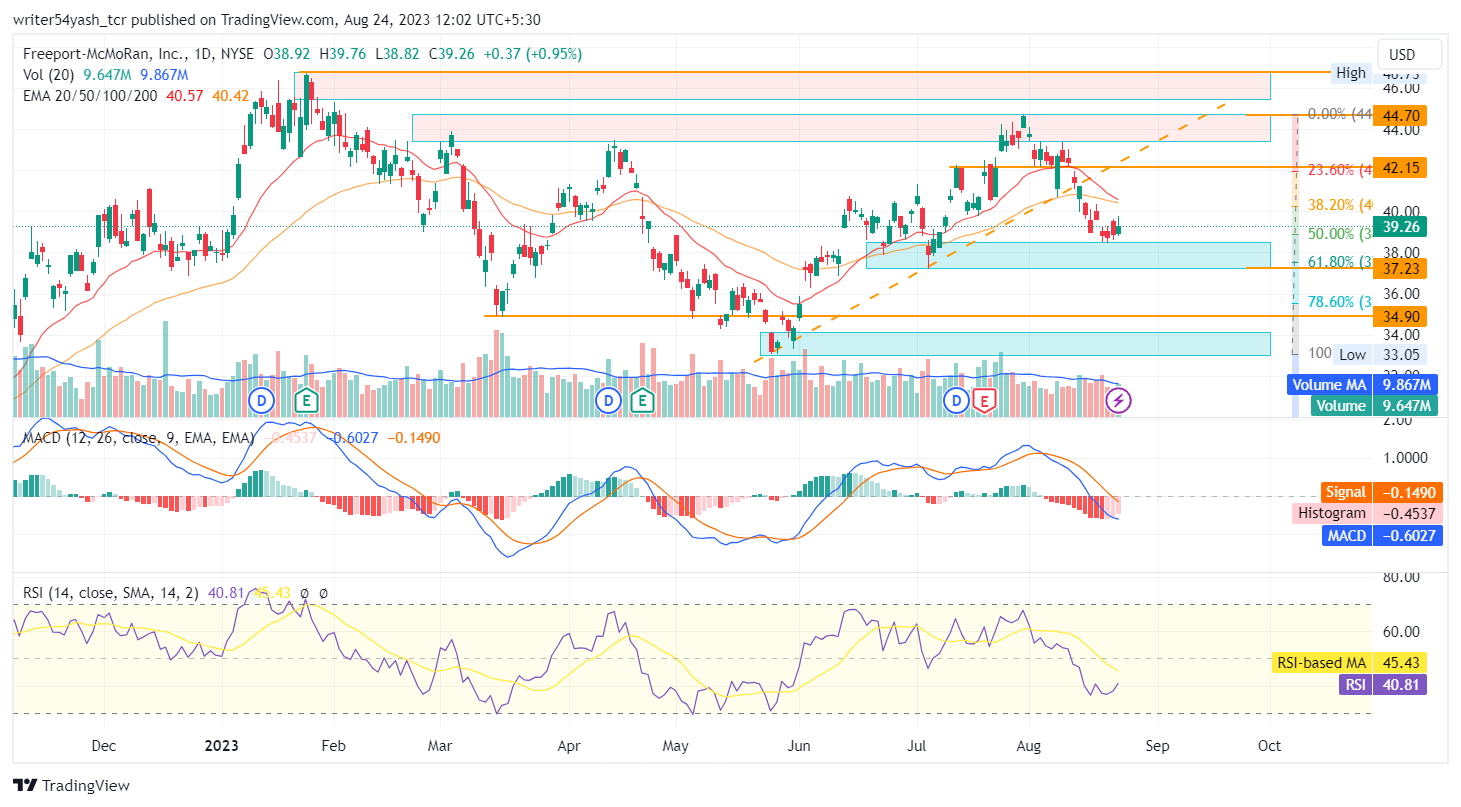1461x807 pixels.
Task: Click the red earnings E marker in July
Action: pos(984,401)
